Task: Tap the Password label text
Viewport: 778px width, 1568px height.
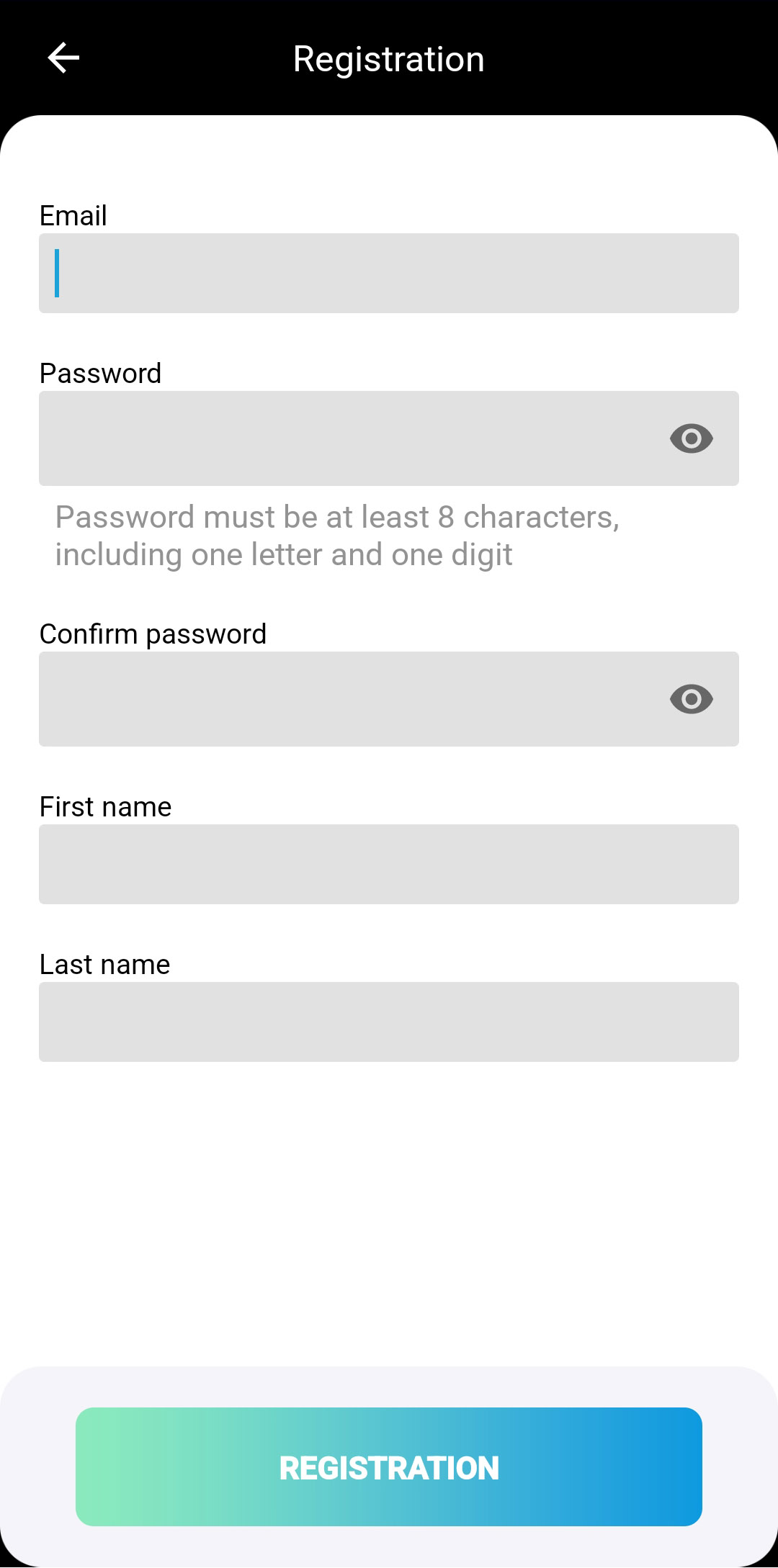Action: tap(100, 374)
